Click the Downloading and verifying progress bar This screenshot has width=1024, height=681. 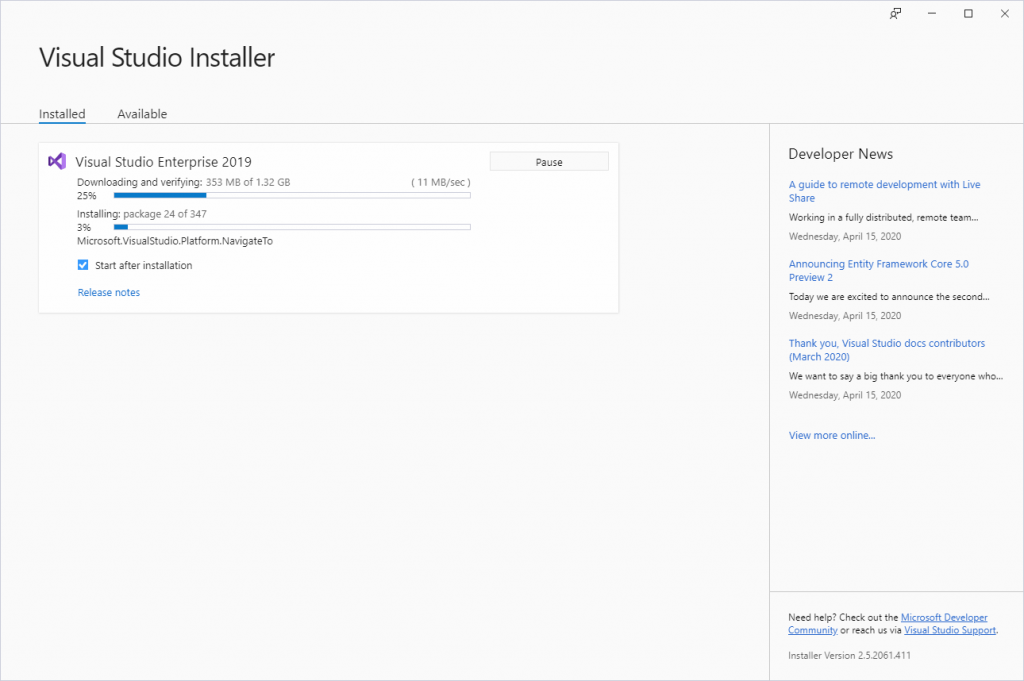(x=292, y=195)
